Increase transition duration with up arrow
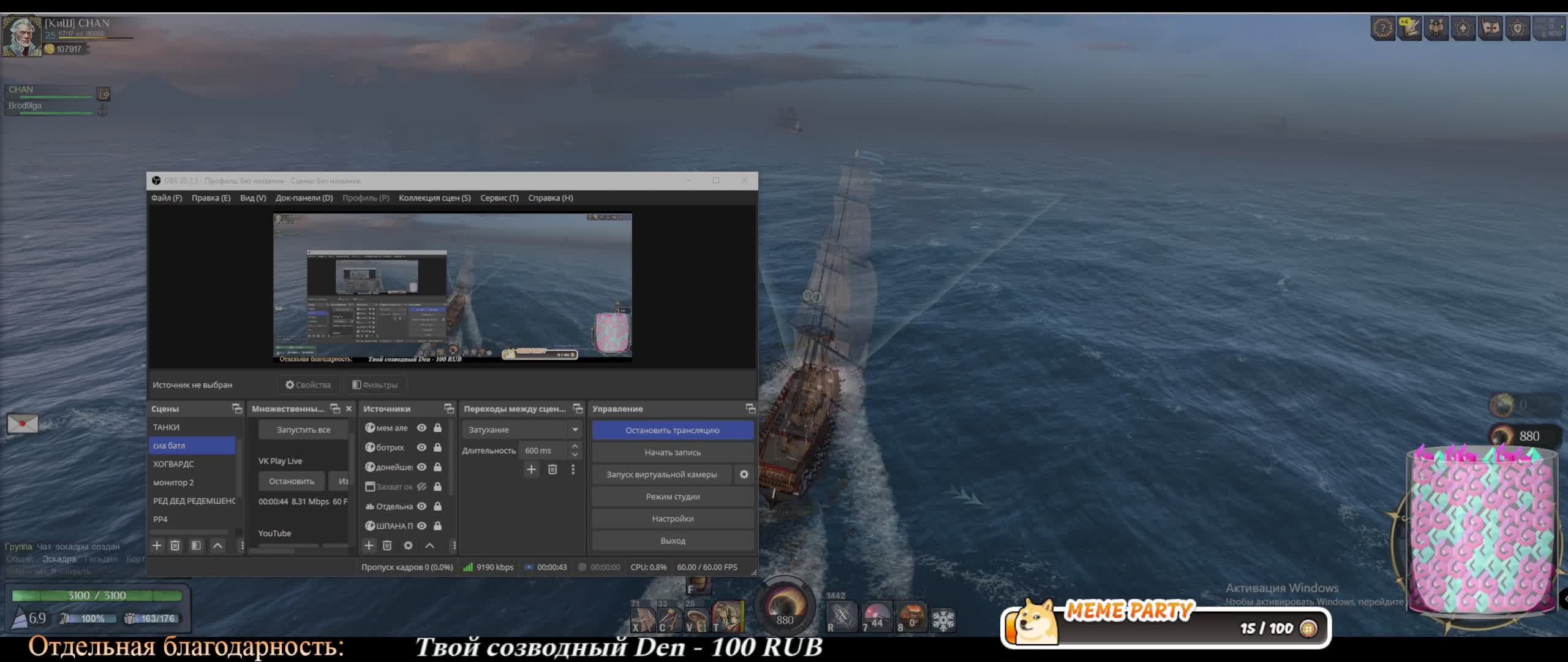 (575, 446)
